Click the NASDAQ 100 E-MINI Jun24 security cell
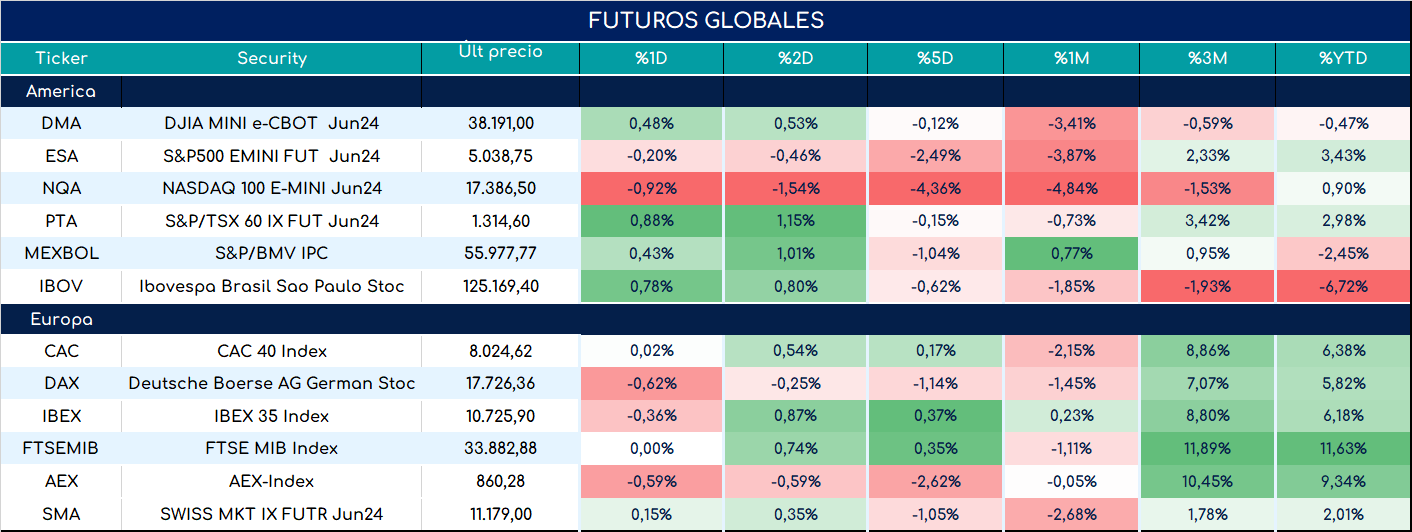This screenshot has height=532, width=1412. click(x=272, y=188)
